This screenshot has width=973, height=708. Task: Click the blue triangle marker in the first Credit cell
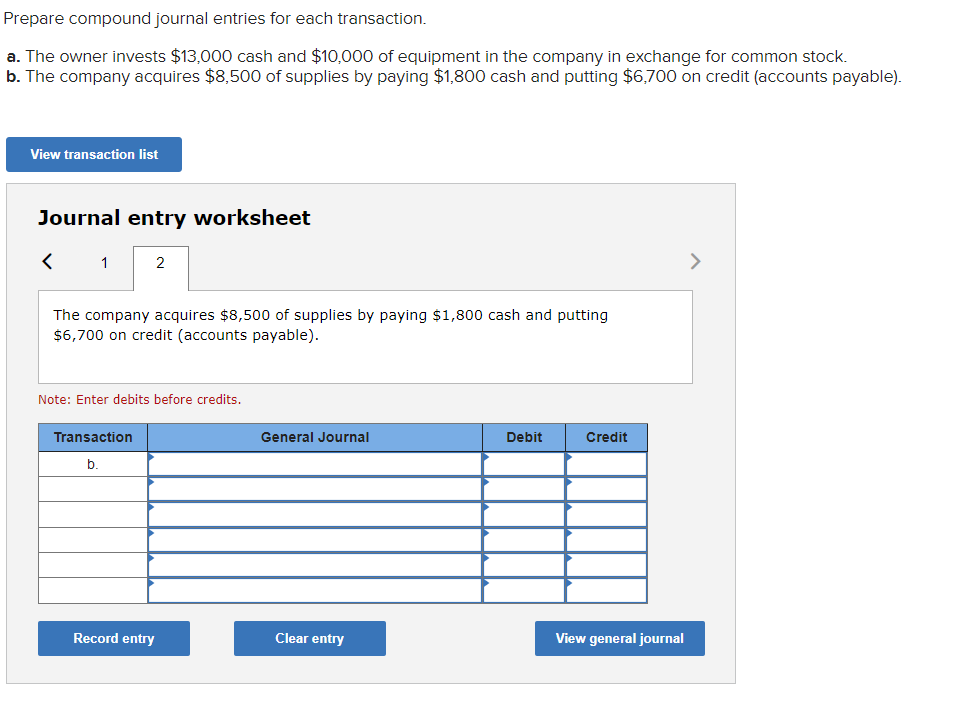coord(570,458)
